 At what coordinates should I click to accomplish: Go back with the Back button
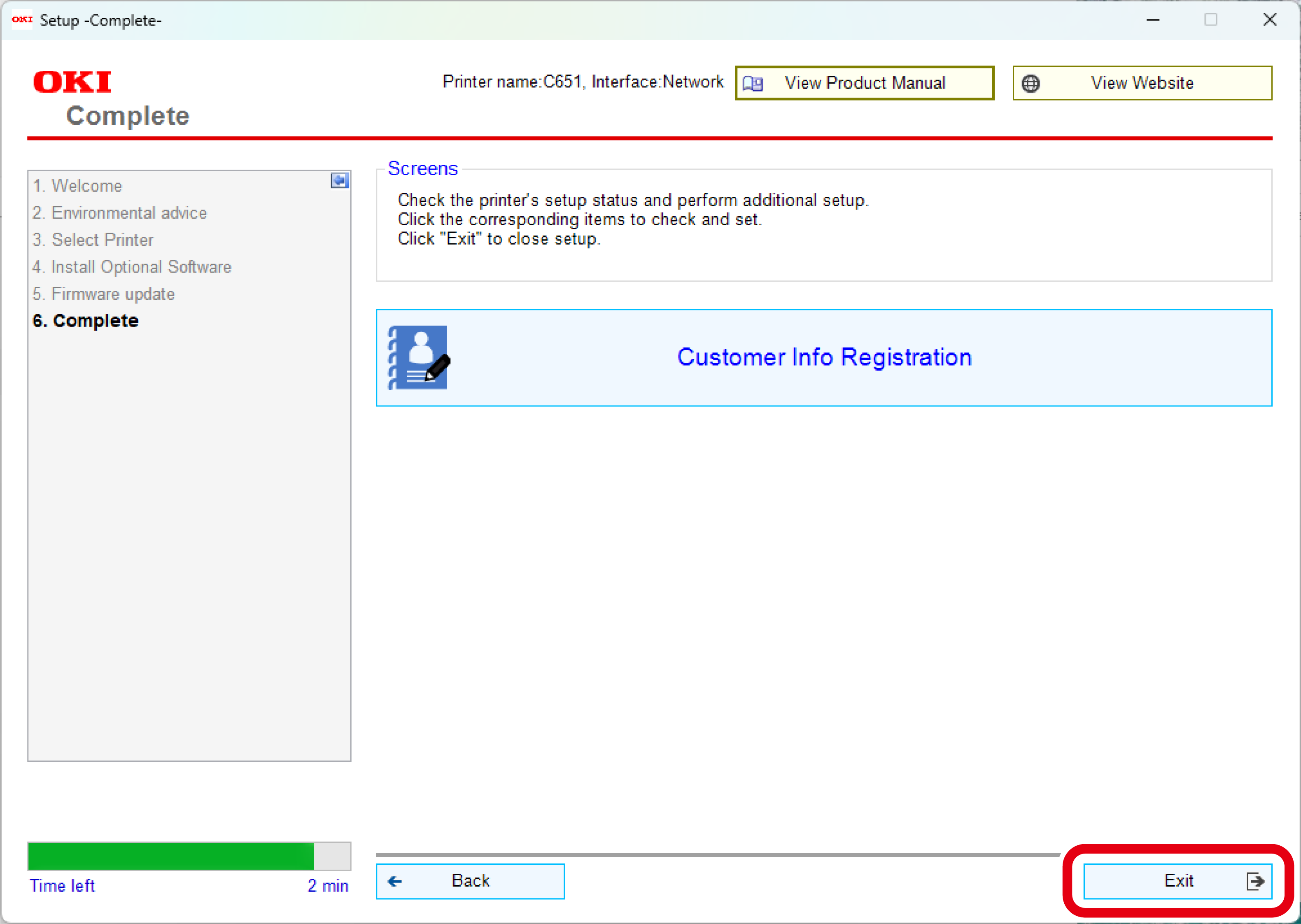pyautogui.click(x=470, y=881)
